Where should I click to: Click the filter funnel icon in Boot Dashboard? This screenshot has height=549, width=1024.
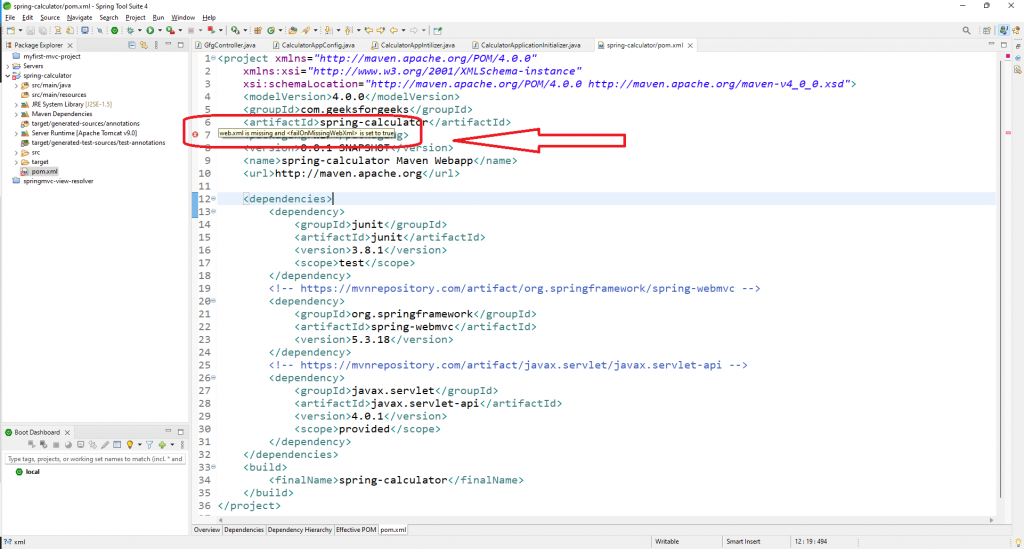coord(150,445)
